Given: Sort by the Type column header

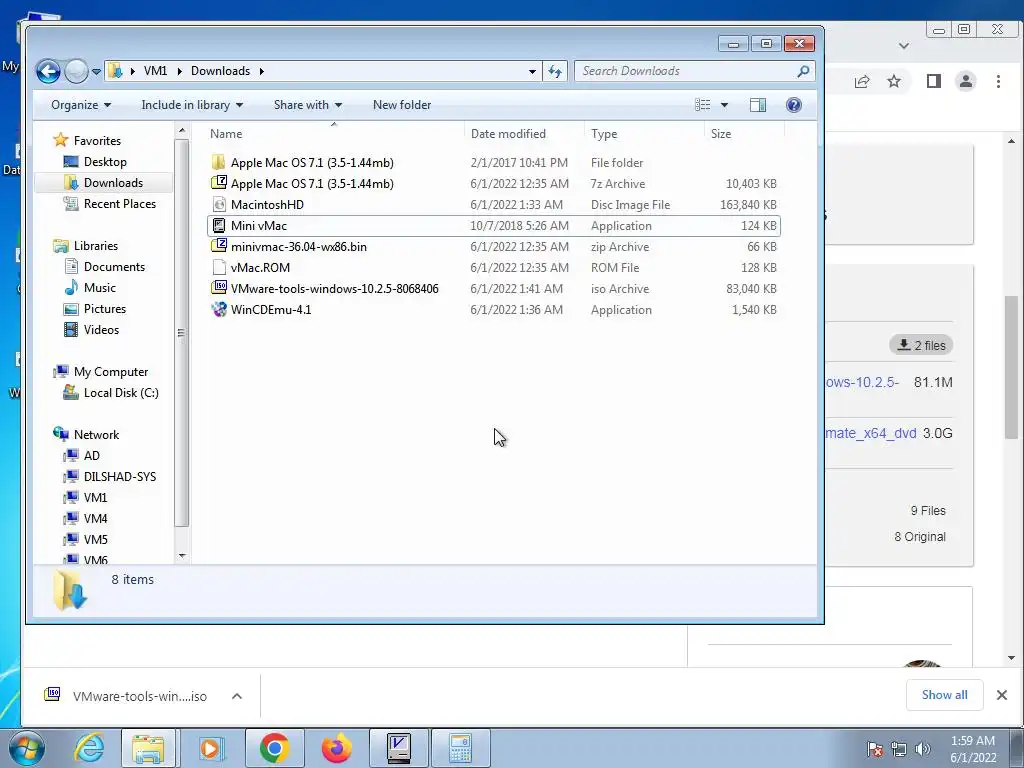Looking at the screenshot, I should [x=604, y=134].
